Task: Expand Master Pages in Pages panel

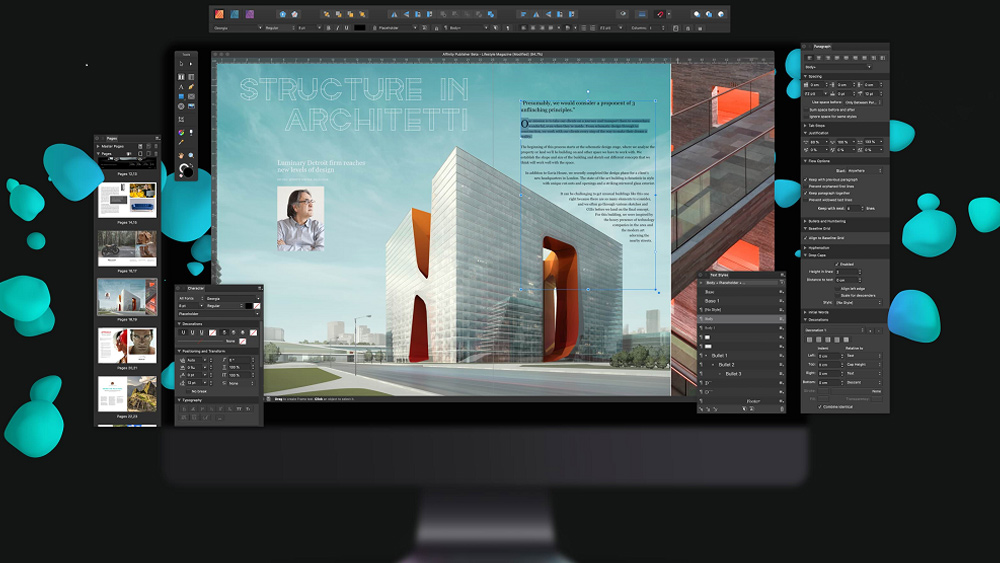Action: 98,146
